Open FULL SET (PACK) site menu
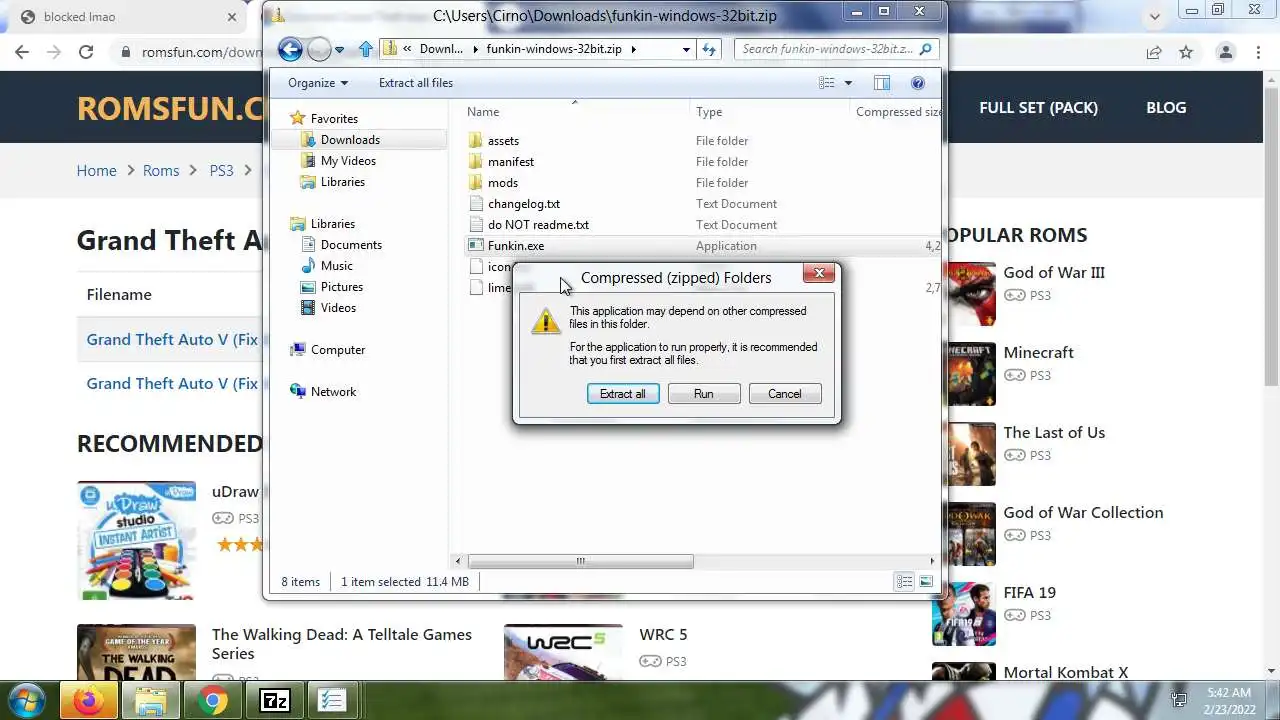The image size is (1280, 720). click(1038, 108)
